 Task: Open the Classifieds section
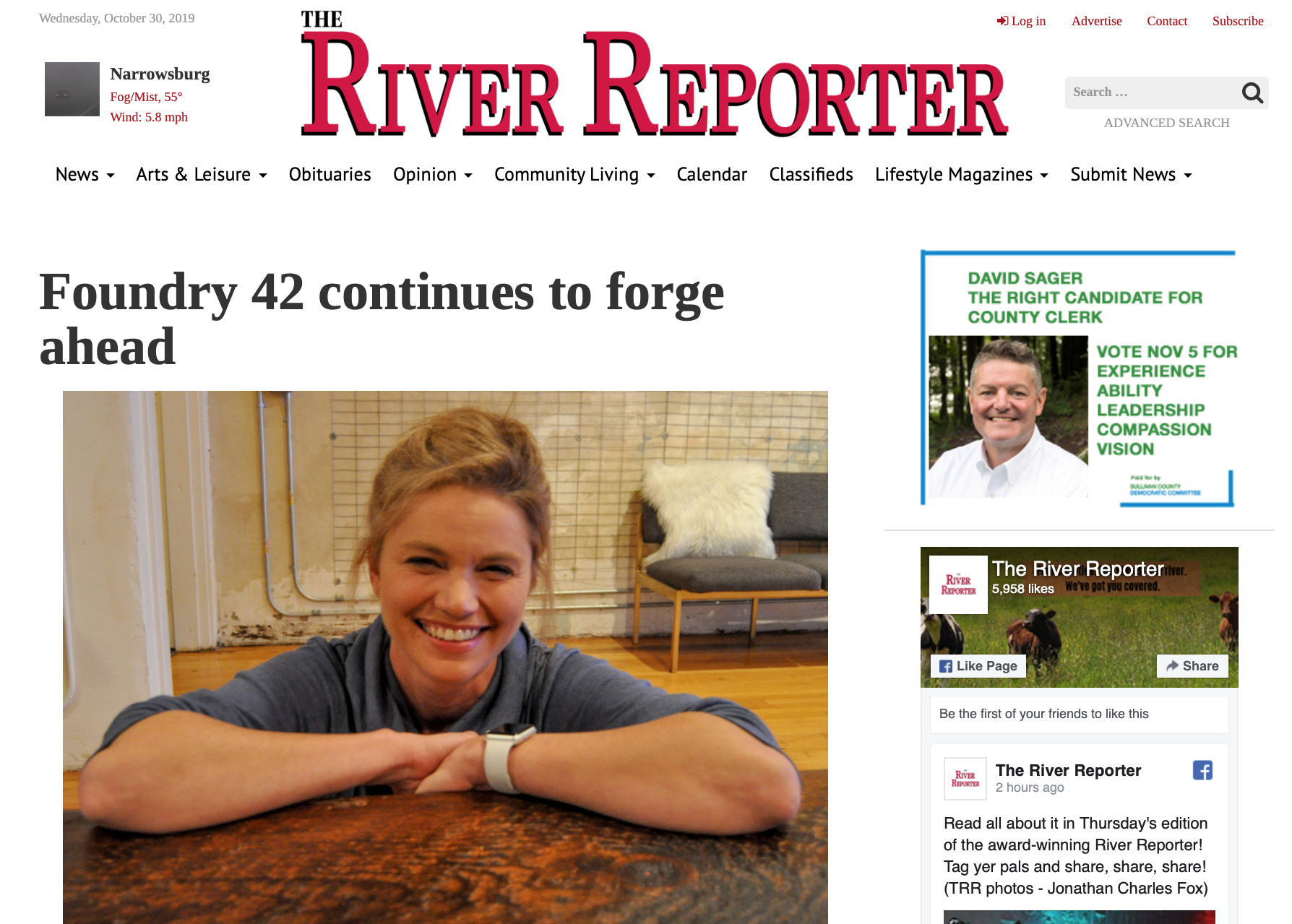click(x=811, y=175)
